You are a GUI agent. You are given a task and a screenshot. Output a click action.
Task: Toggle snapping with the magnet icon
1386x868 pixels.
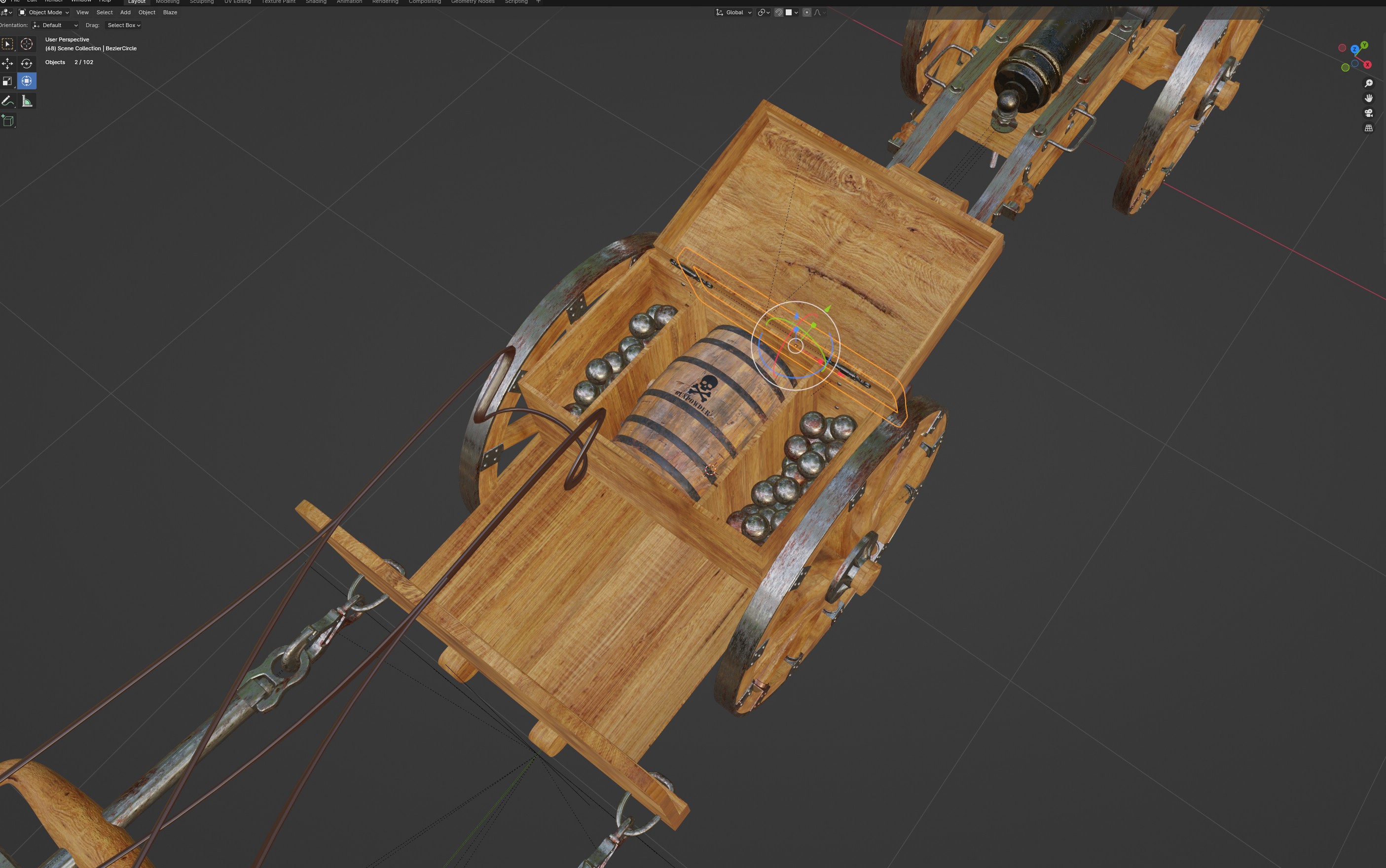coord(778,13)
